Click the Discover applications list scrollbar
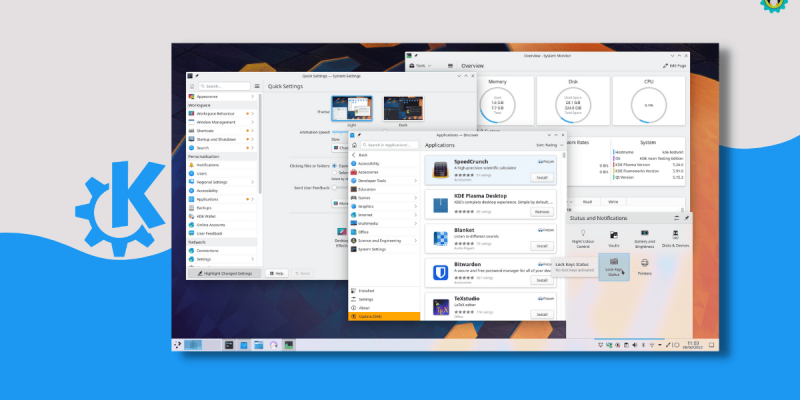The image size is (800, 400). click(563, 155)
